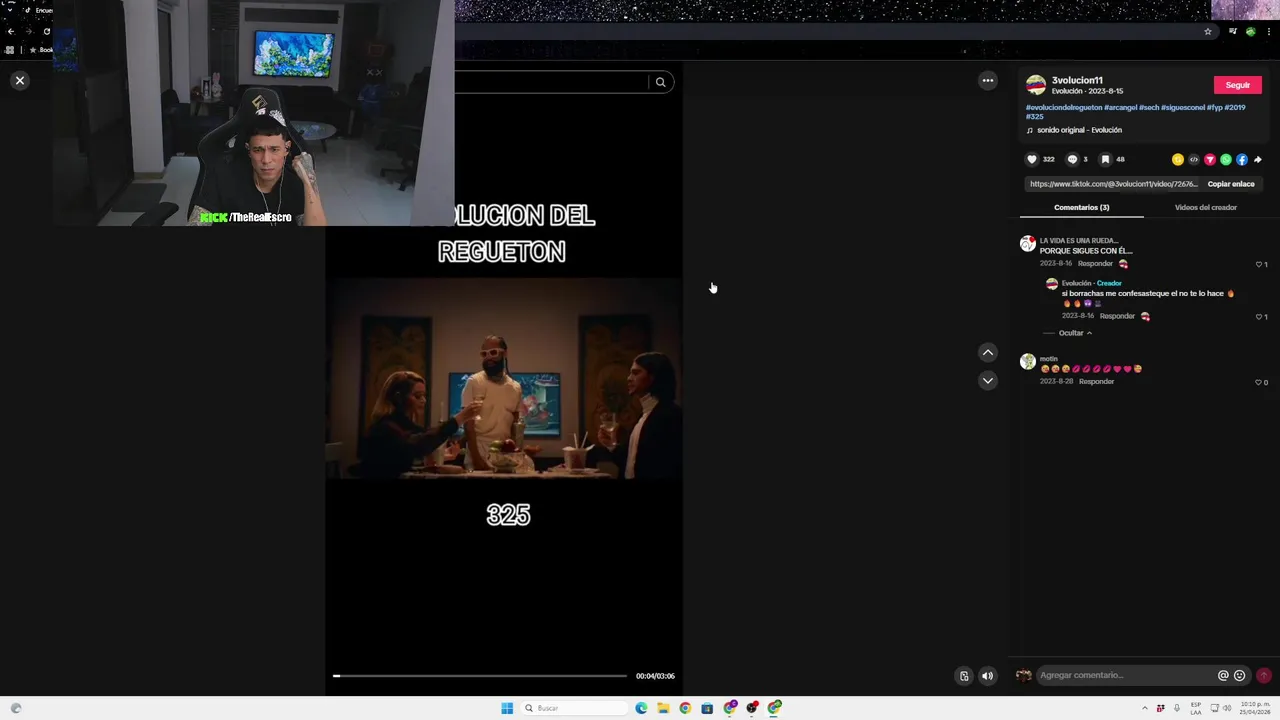Open the Windows Start menu

tap(507, 708)
